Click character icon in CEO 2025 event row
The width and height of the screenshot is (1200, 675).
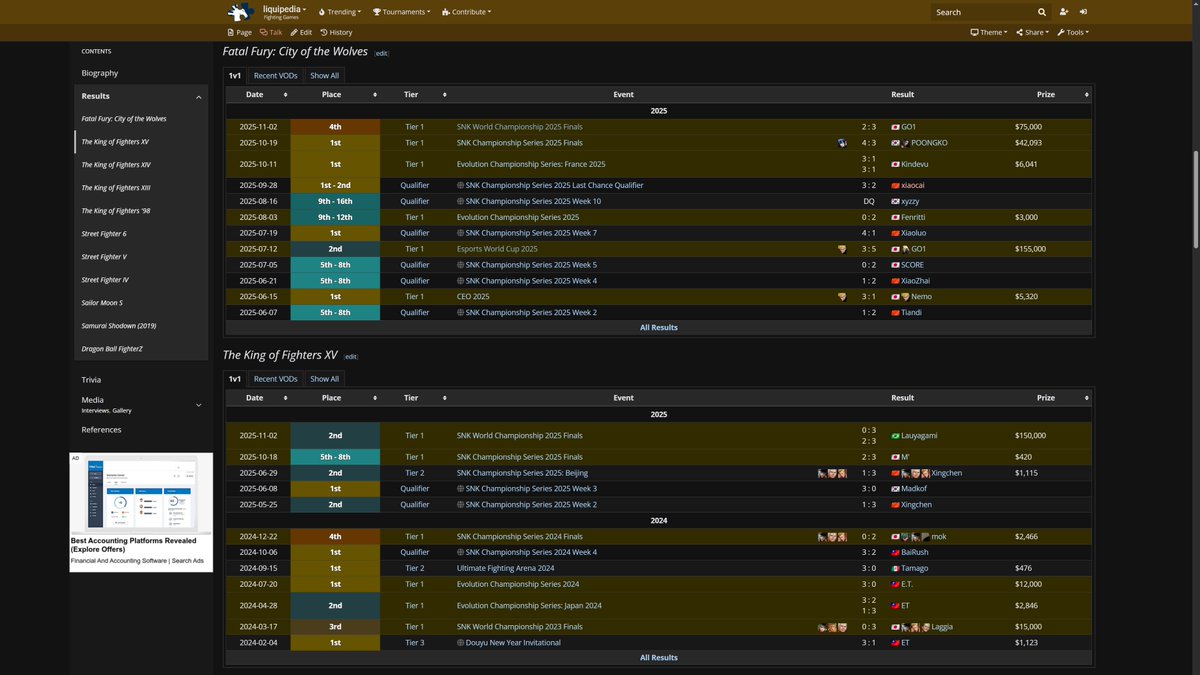pos(843,297)
